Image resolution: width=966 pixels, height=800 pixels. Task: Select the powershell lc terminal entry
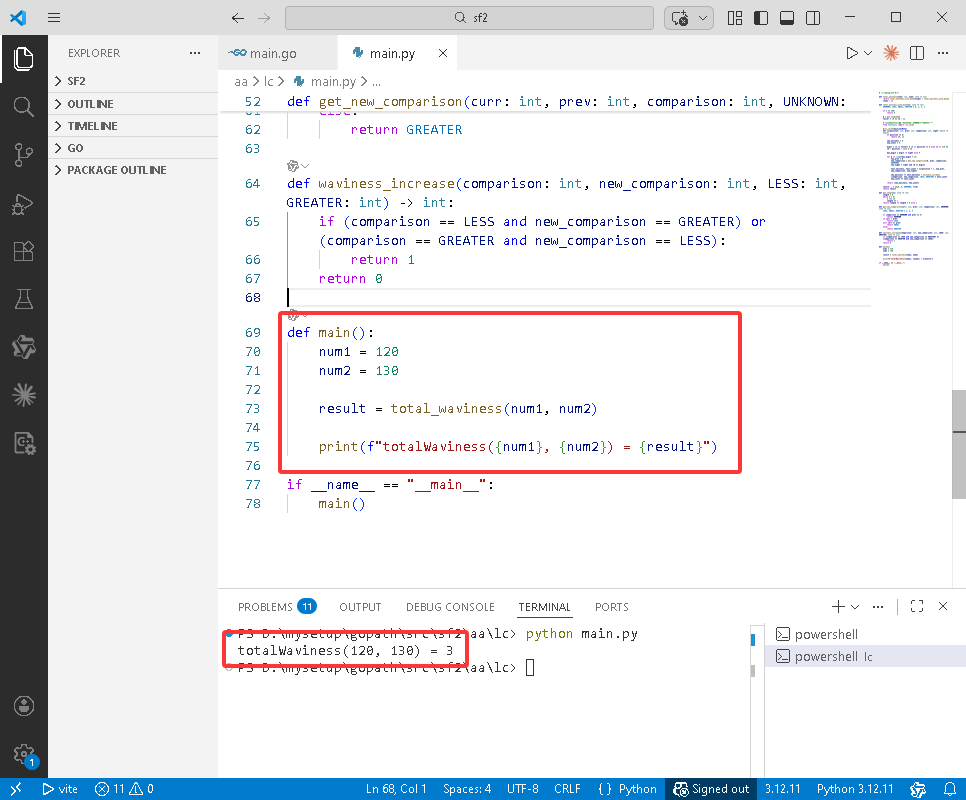click(865, 657)
